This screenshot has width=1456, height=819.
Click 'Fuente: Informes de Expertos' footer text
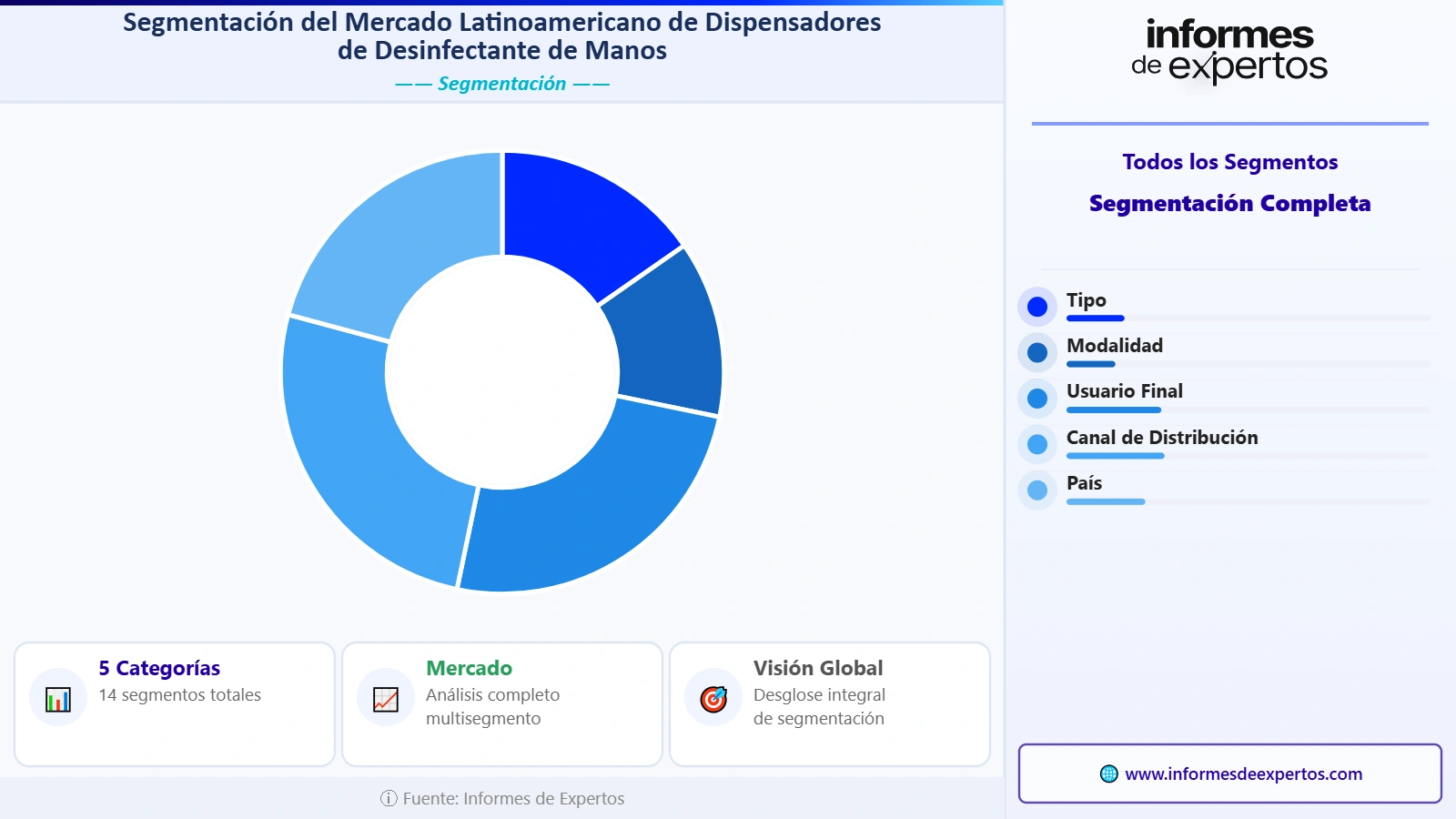513,798
